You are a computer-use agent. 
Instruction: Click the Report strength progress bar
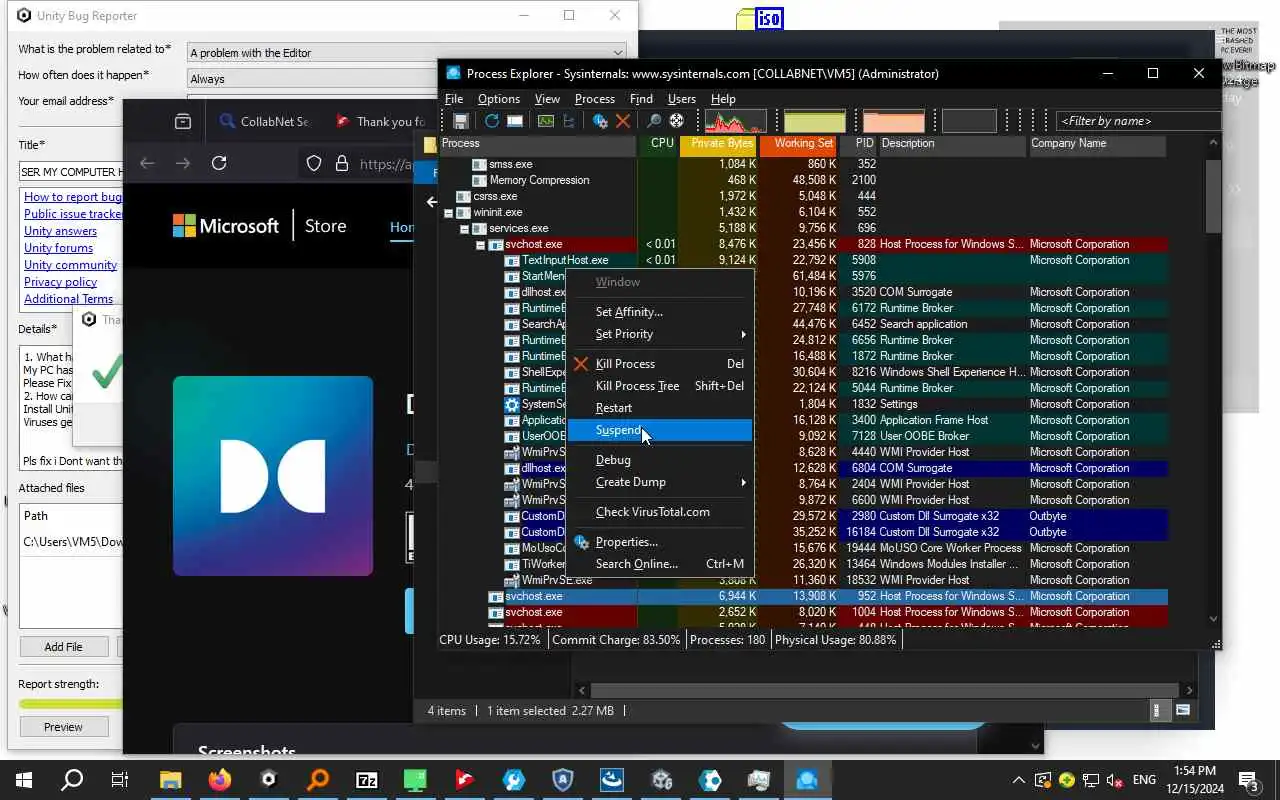70,704
